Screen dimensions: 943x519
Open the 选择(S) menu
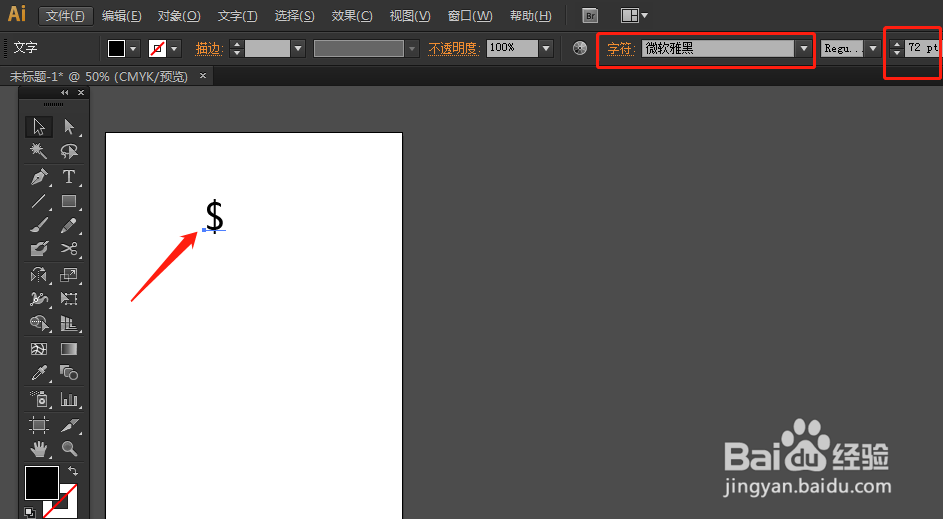295,16
